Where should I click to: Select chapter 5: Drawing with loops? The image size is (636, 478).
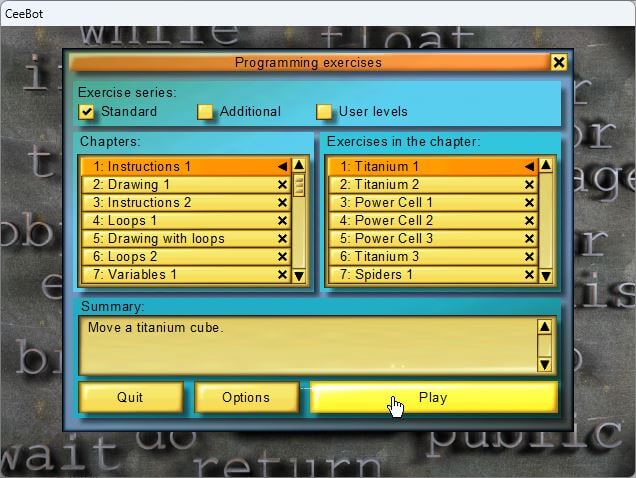click(186, 239)
